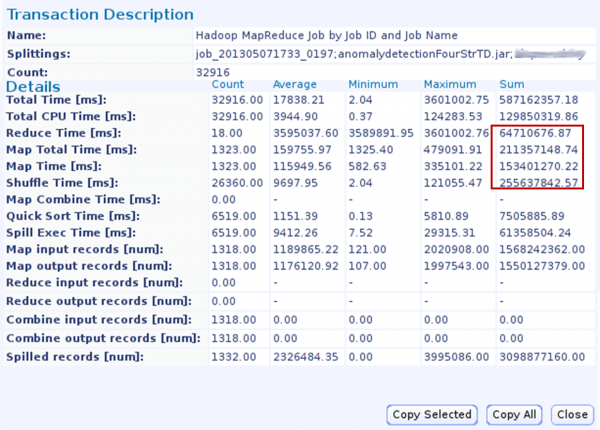Viewport: 600px width, 430px height.
Task: Select Map Time sum 153401270.22
Action: (539, 166)
